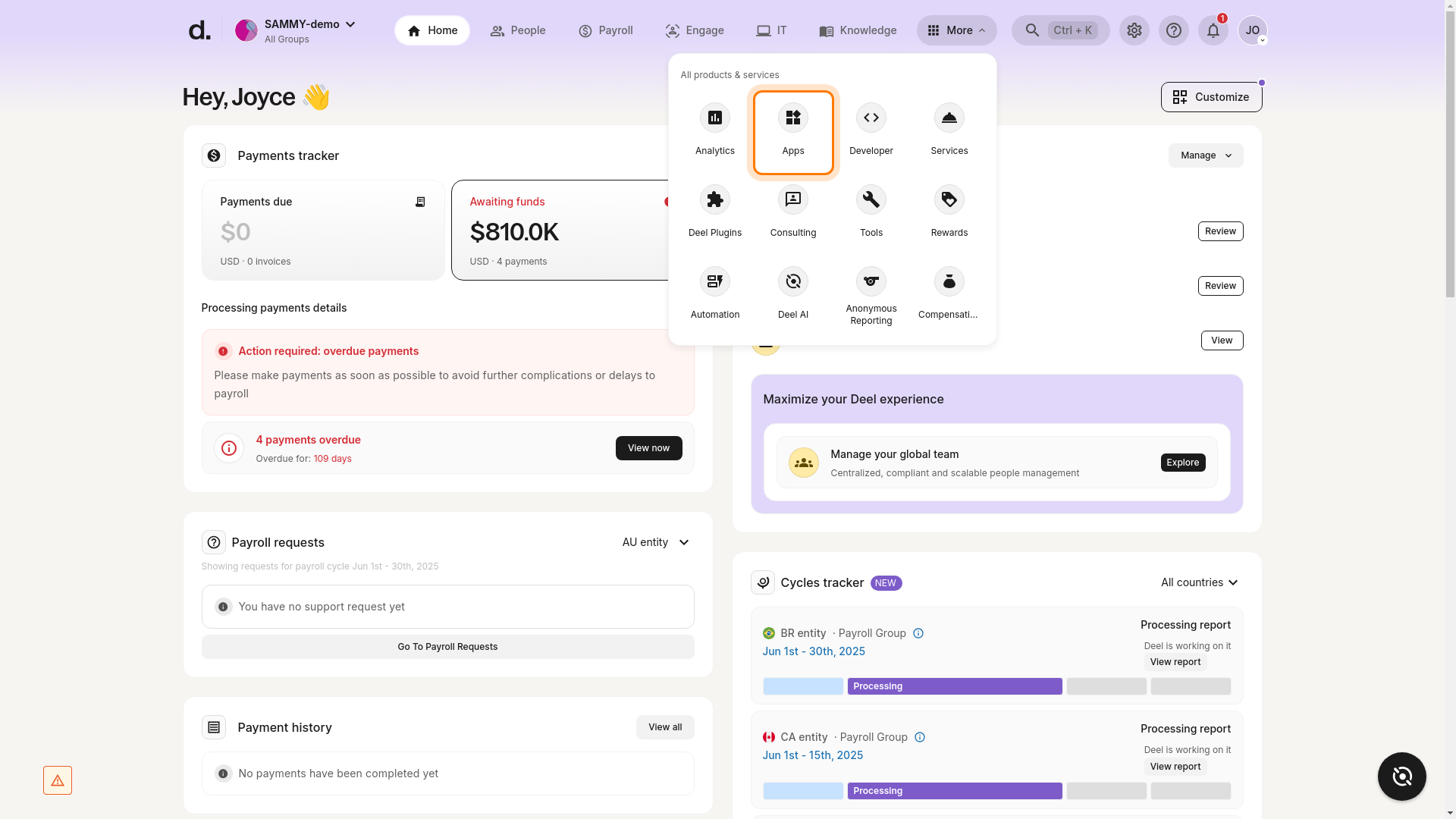Viewport: 1456px width, 819px height.
Task: Click Explore for Manage your global team
Action: pyautogui.click(x=1182, y=463)
